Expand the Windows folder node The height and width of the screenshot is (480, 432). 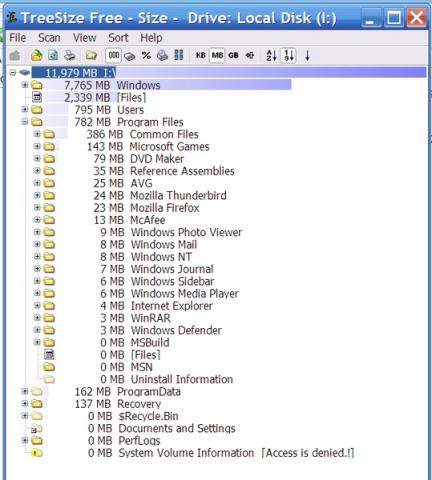[25, 85]
